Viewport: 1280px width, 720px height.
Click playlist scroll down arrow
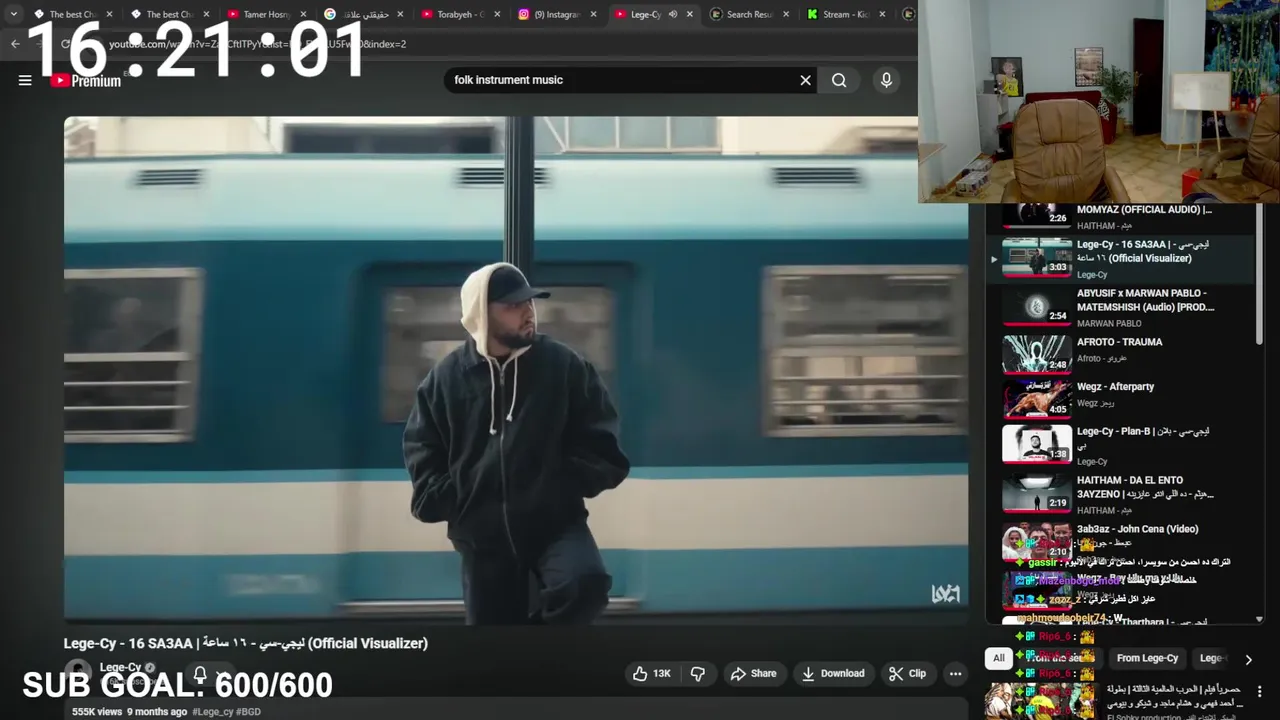coord(1259,620)
